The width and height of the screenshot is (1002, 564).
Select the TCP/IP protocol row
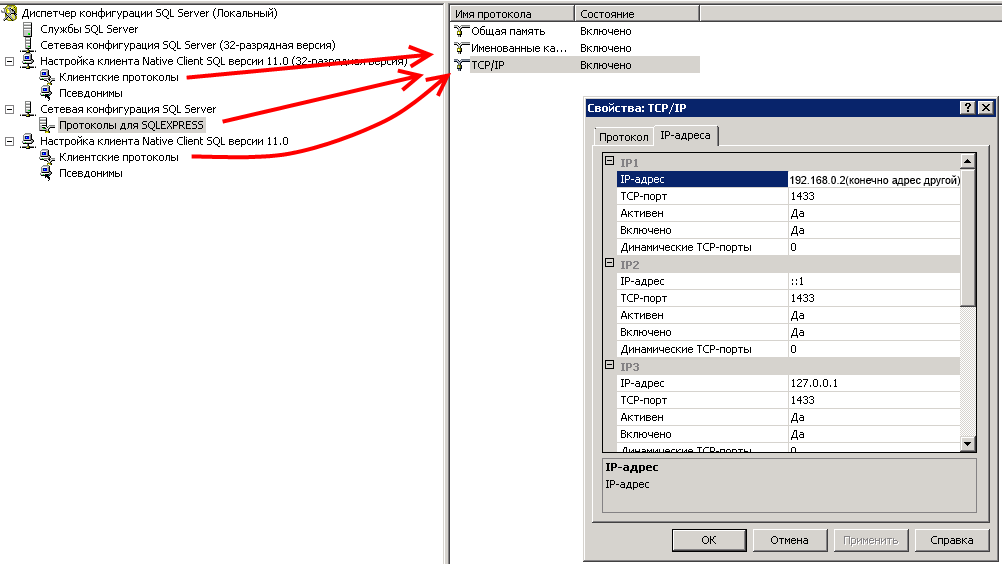[576, 65]
